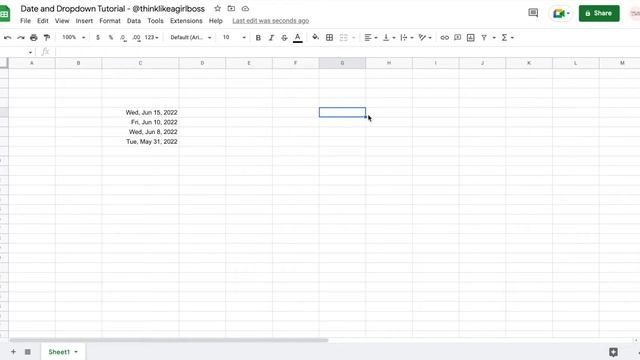Format as percent icon
Screen dimensions: 640x360
(x=111, y=38)
